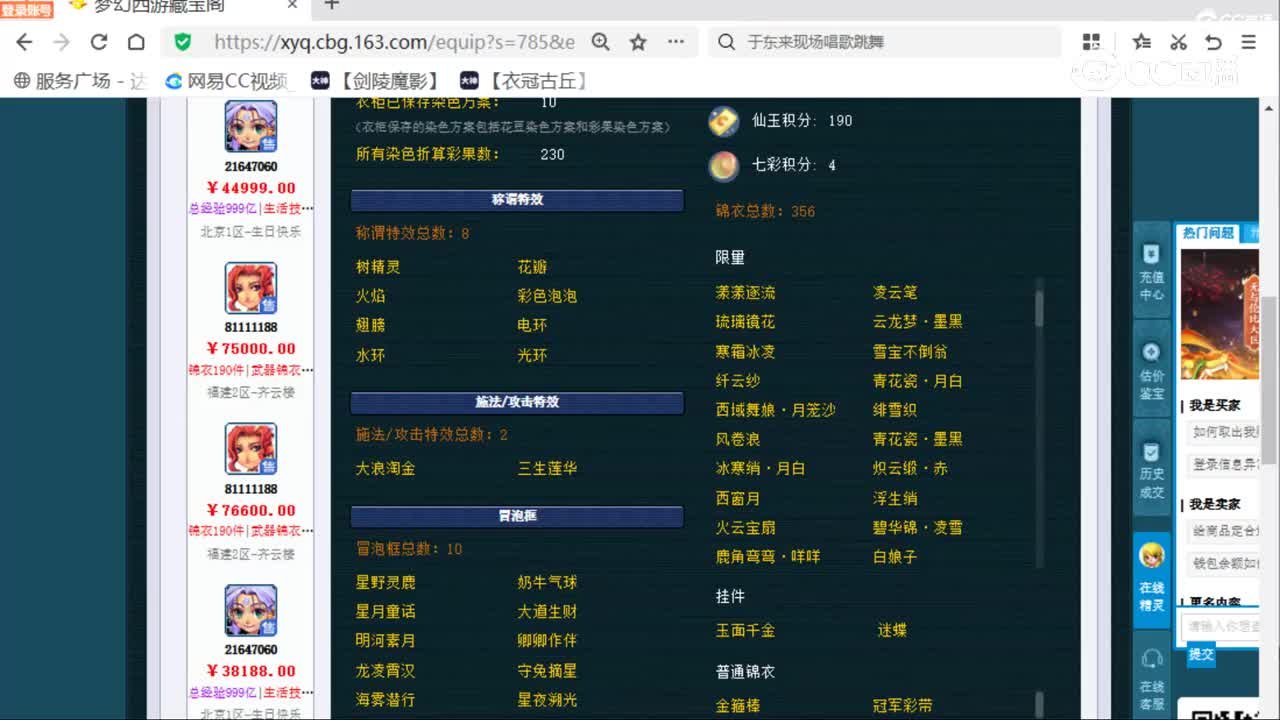Image resolution: width=1280 pixels, height=720 pixels.
Task: Open the 剑陵魔影 bookmark
Action: tap(375, 81)
